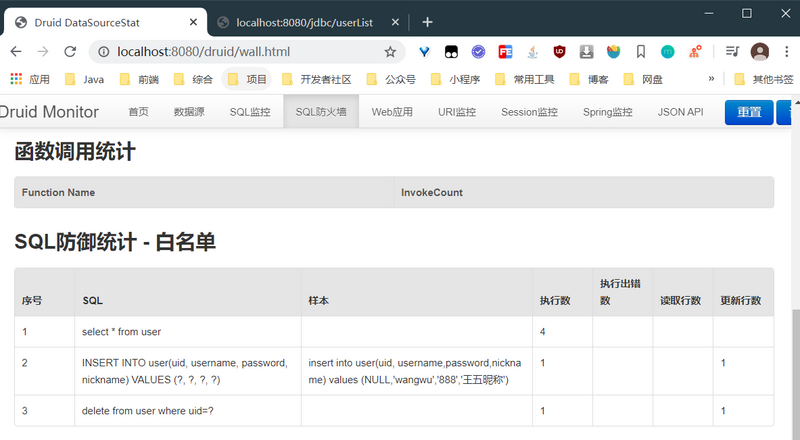The image size is (800, 440).
Task: Go back to previous page
Action: pyautogui.click(x=16, y=52)
